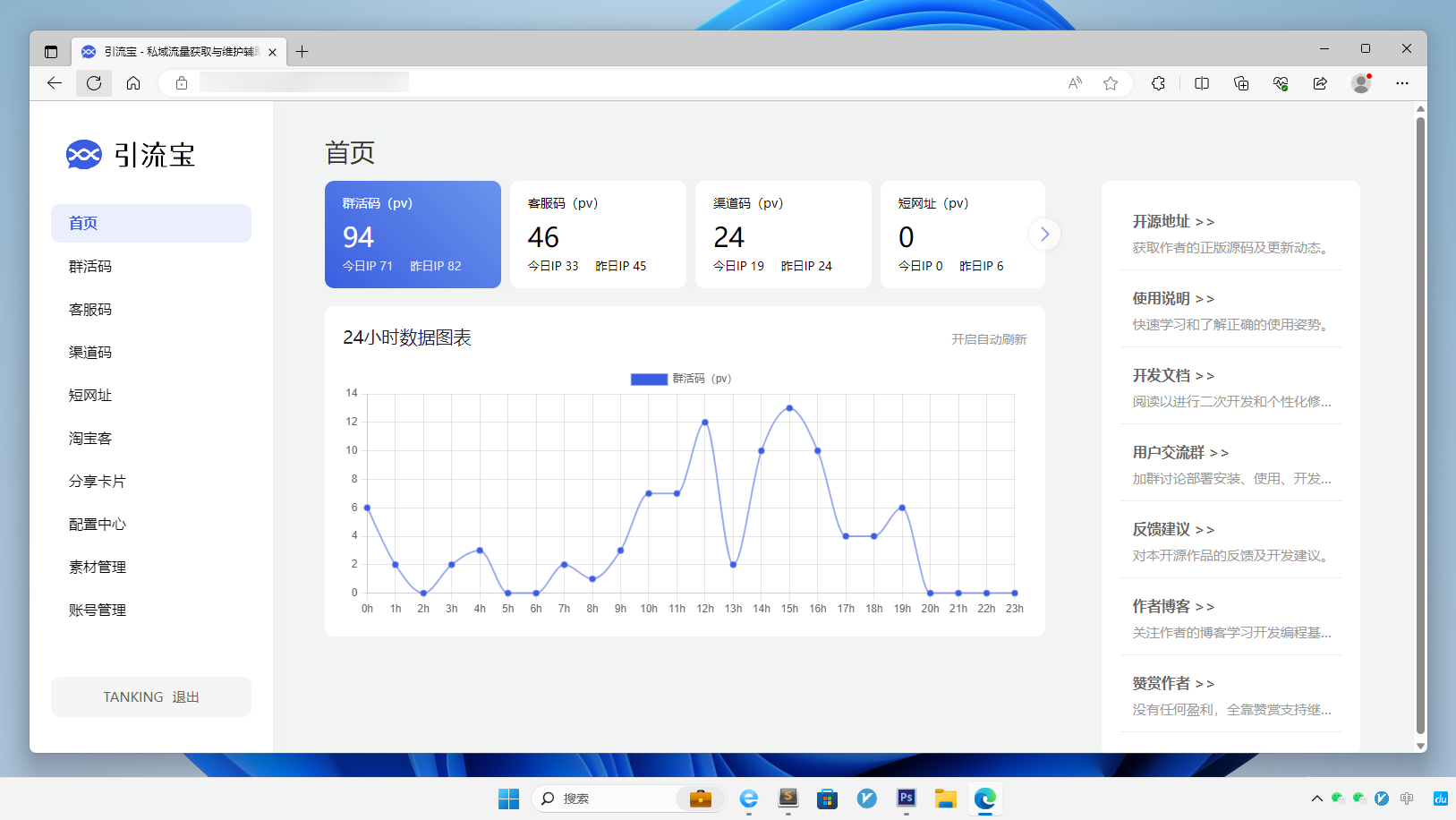This screenshot has width=1456, height=820.
Task: Refresh the page with reload icon
Action: click(x=94, y=83)
